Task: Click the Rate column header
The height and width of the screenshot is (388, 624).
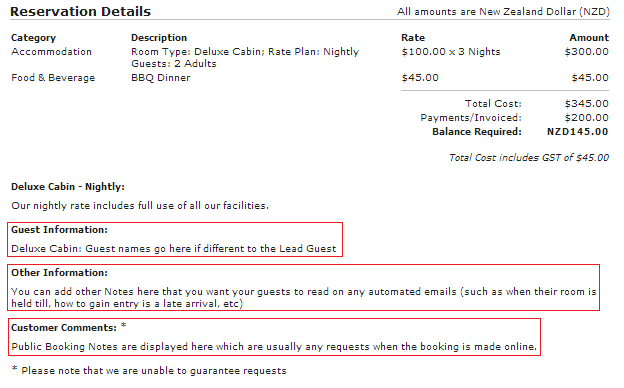Action: tap(413, 38)
